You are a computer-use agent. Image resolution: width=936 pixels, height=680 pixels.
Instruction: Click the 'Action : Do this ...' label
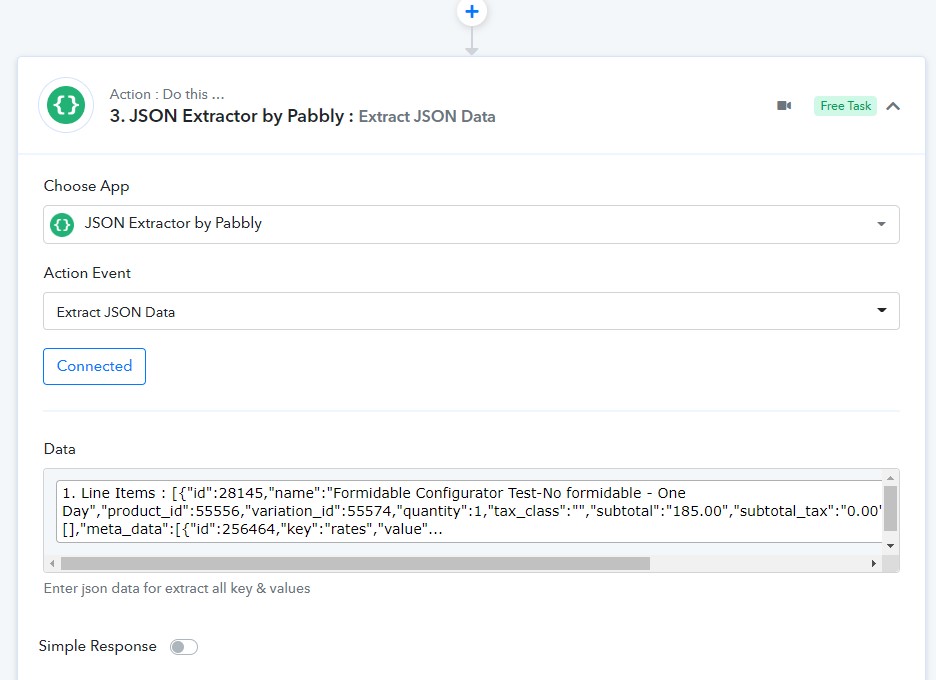(167, 94)
